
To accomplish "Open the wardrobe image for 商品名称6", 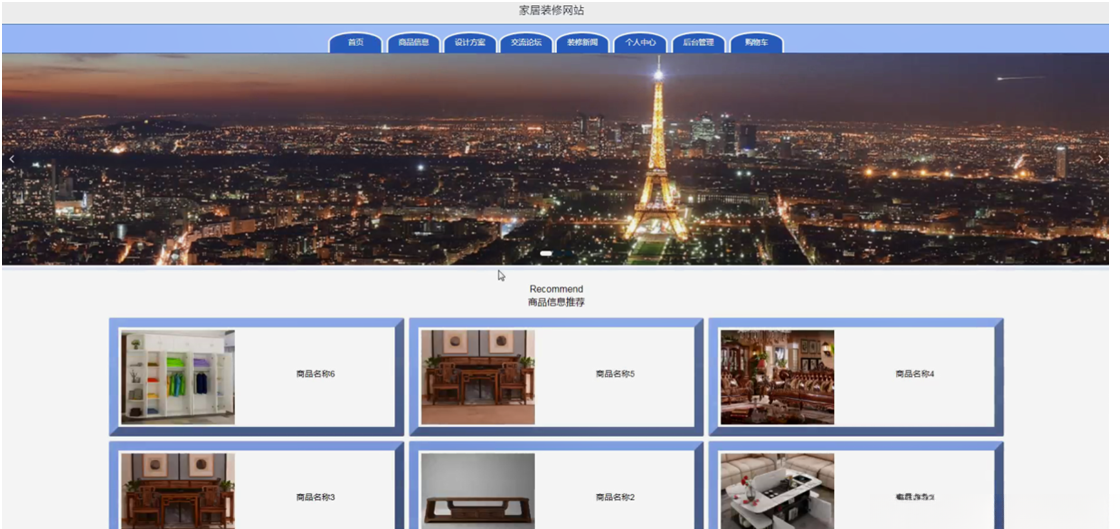I will pyautogui.click(x=178, y=377).
